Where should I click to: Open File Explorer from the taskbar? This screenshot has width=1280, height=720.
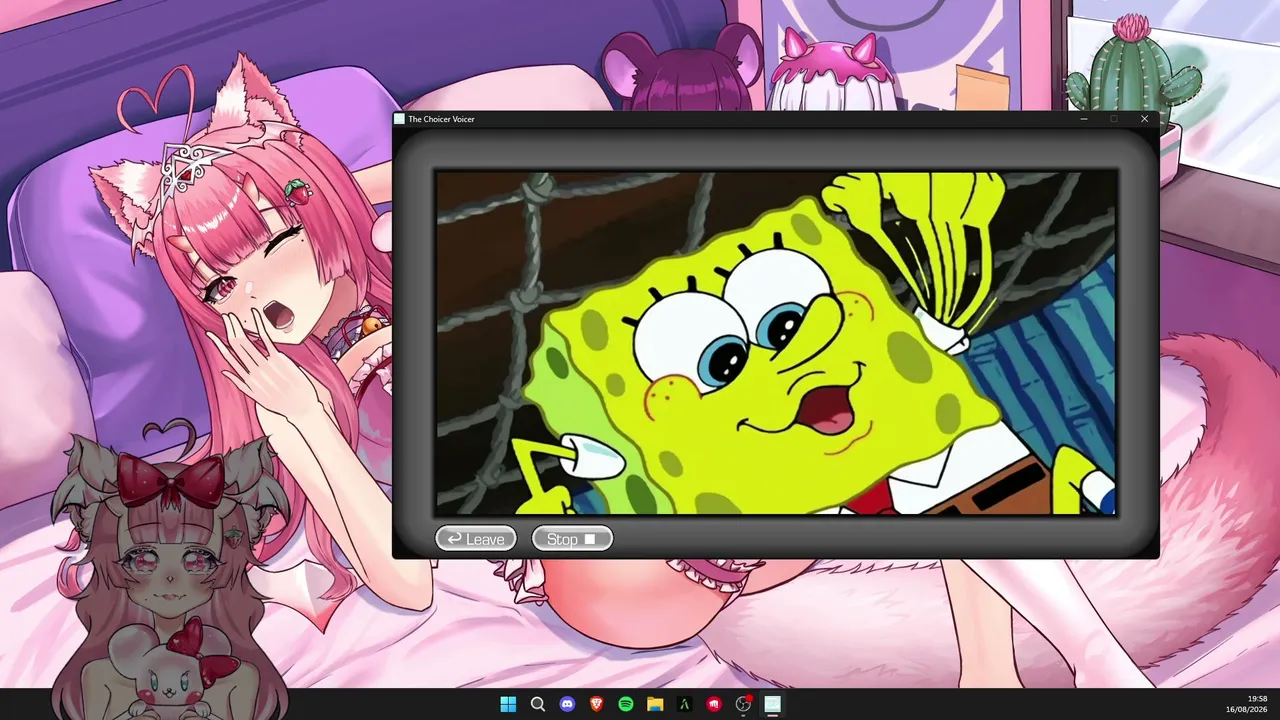[x=655, y=704]
